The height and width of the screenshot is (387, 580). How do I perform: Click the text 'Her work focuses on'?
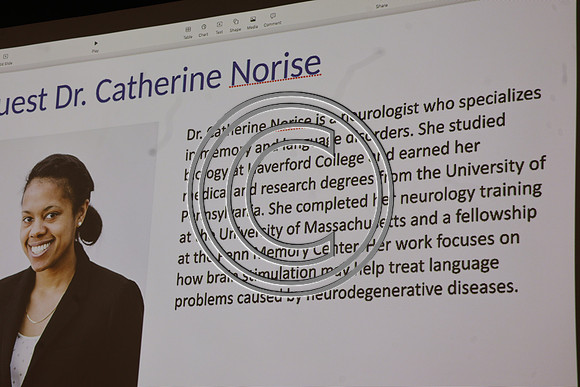coord(442,242)
